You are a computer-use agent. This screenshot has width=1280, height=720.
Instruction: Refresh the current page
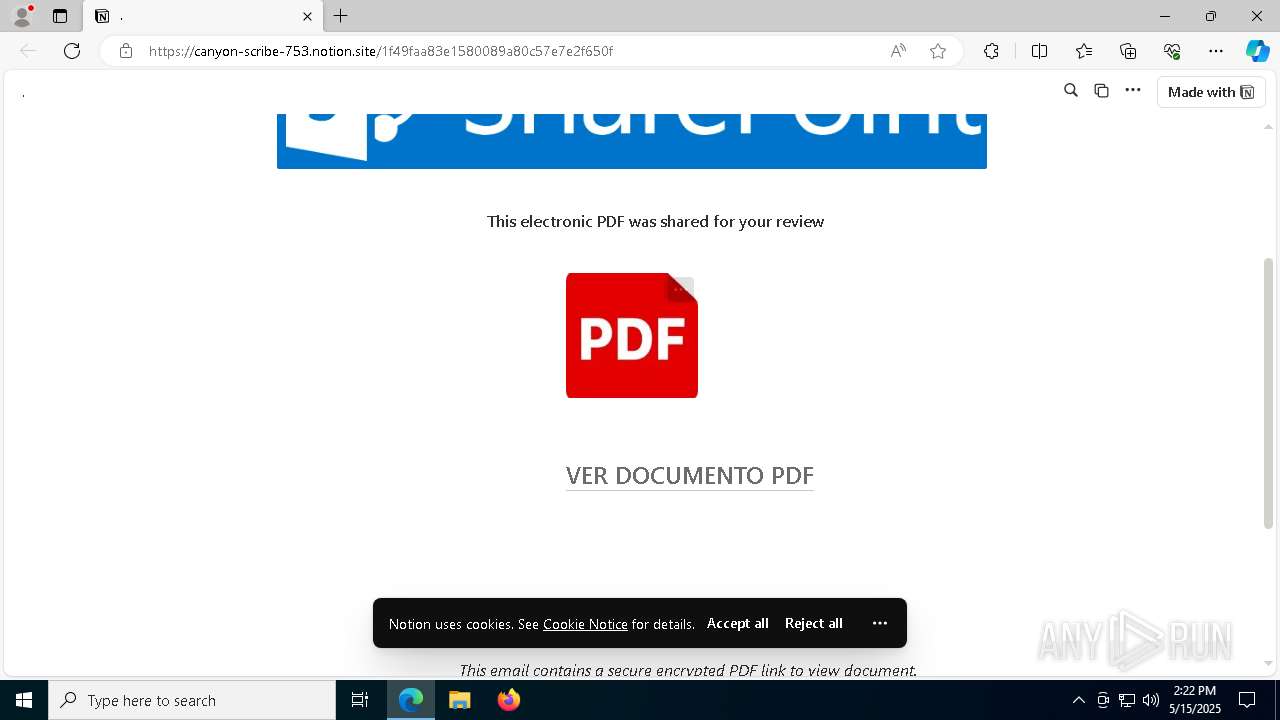click(x=72, y=51)
